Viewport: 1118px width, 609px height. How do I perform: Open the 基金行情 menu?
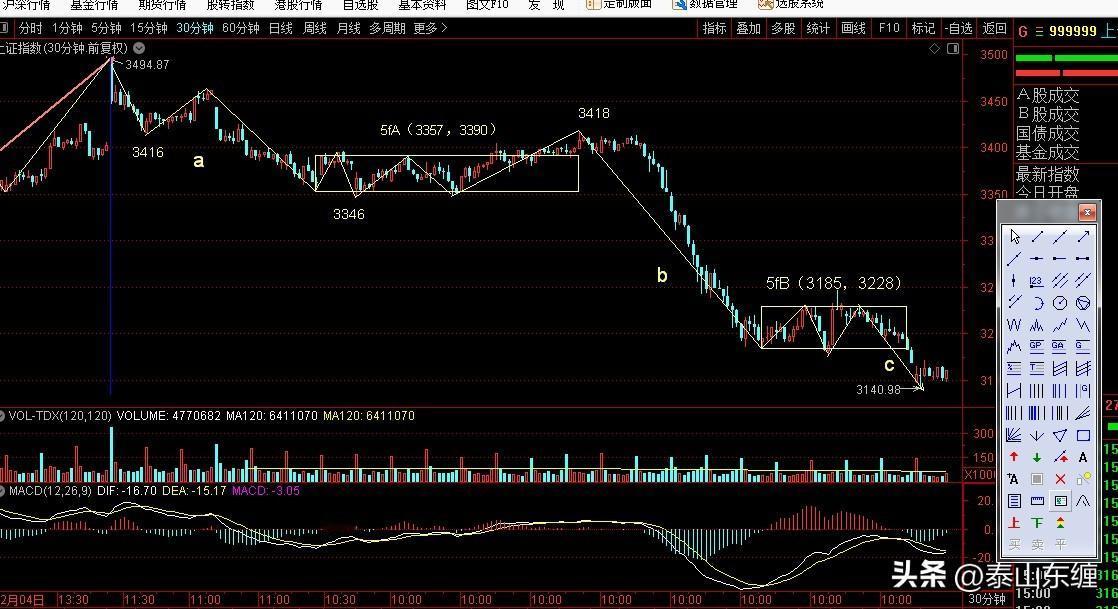coord(94,4)
